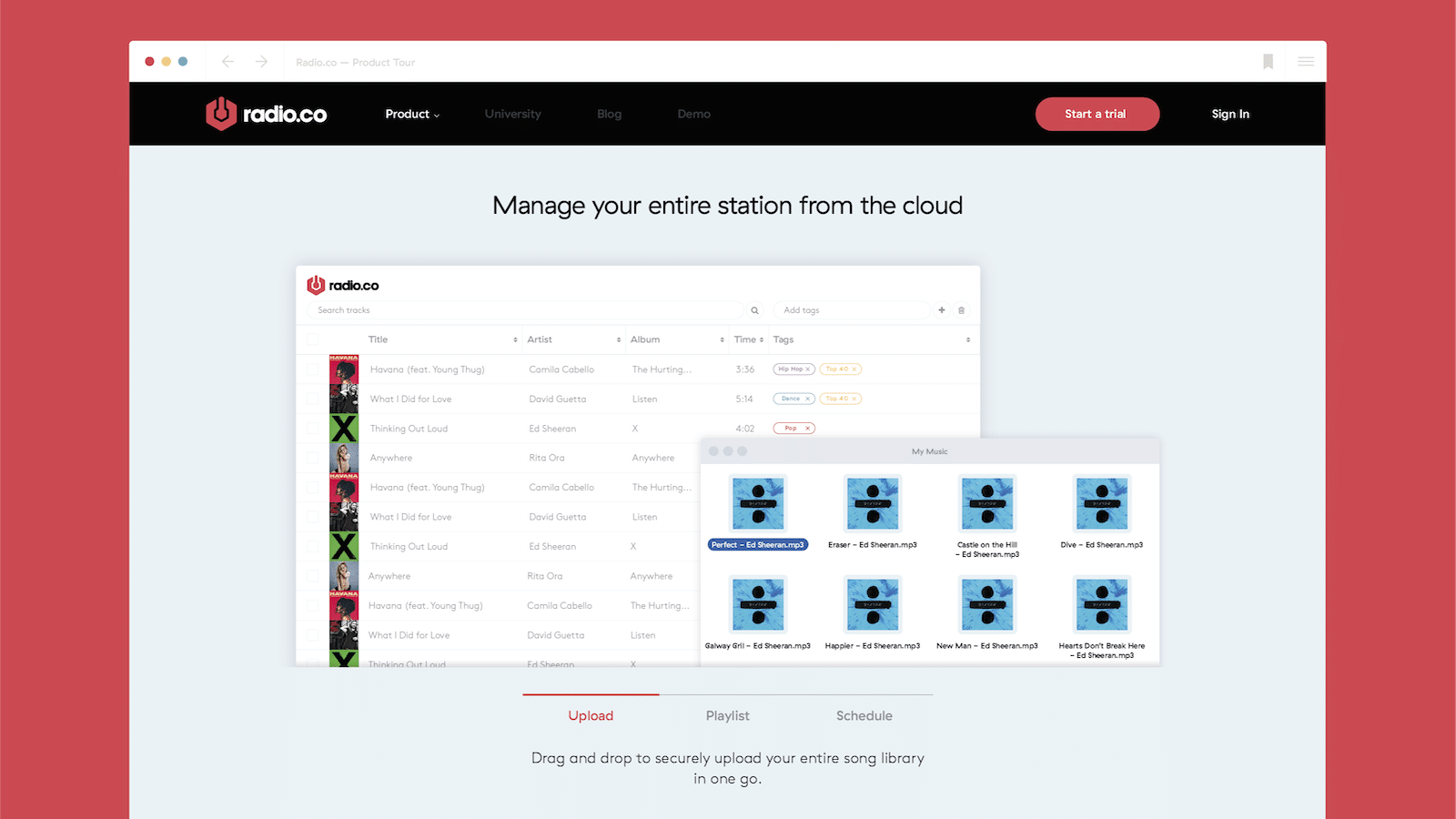Select Hearts Don't Break Here file
Screen dimensions: 1456x819
[x=1102, y=618]
